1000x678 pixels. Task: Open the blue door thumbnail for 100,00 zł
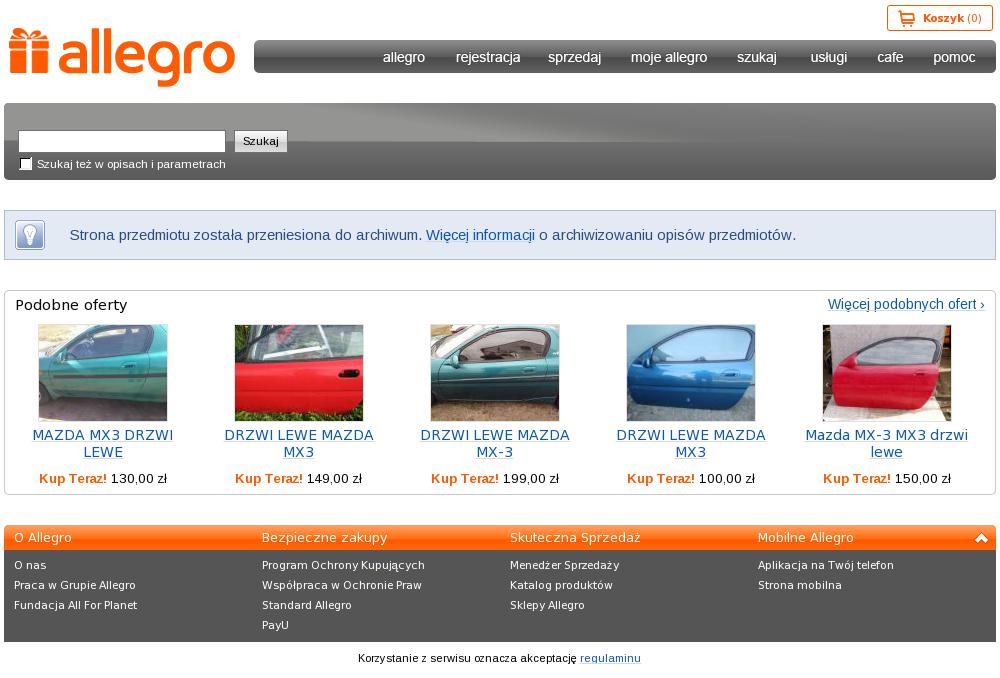pyautogui.click(x=691, y=372)
